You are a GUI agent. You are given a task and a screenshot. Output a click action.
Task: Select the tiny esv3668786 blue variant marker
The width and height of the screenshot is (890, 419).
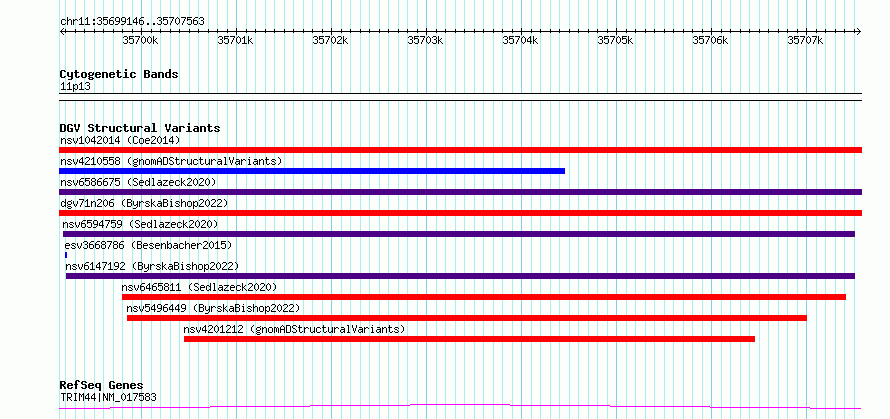(x=66, y=255)
